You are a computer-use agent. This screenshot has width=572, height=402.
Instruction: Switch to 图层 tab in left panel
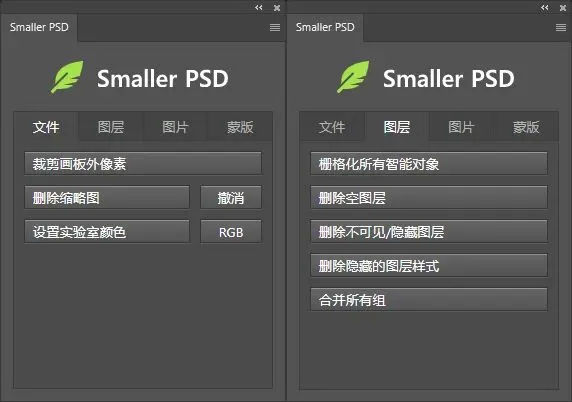[111, 127]
